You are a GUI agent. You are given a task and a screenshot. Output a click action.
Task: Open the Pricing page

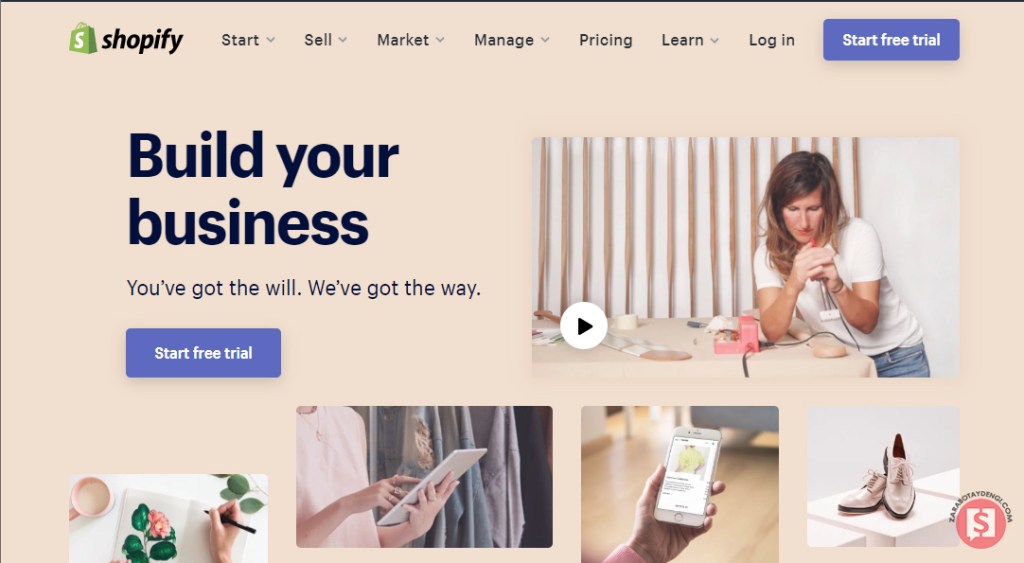click(x=605, y=40)
